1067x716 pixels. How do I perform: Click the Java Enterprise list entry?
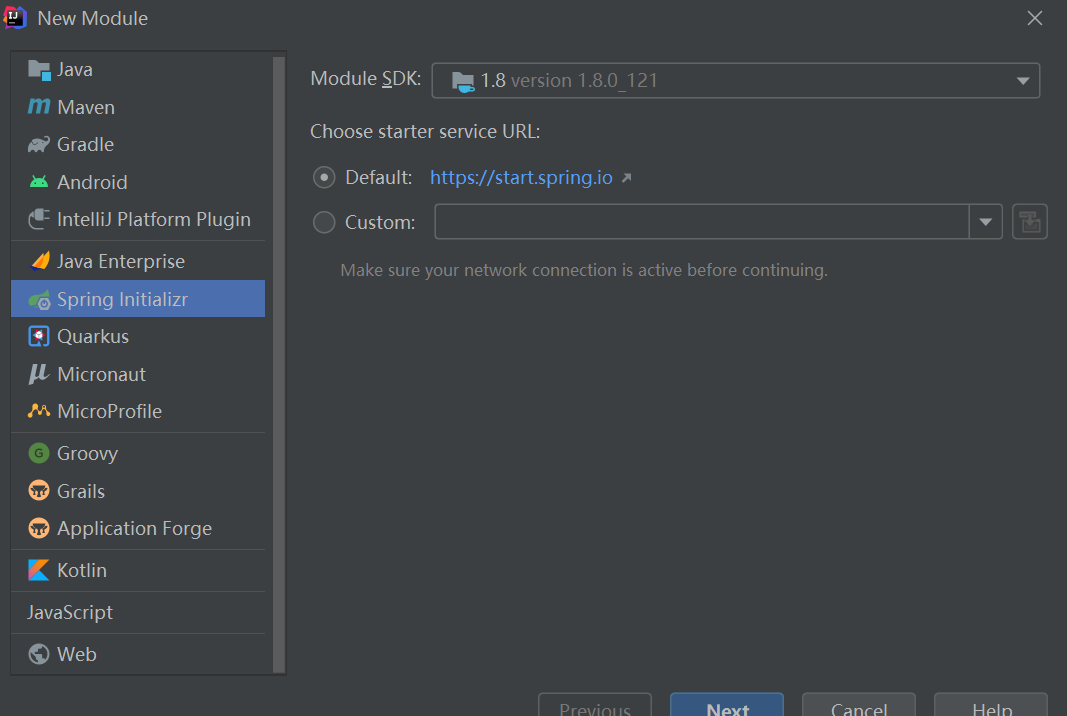(x=138, y=261)
